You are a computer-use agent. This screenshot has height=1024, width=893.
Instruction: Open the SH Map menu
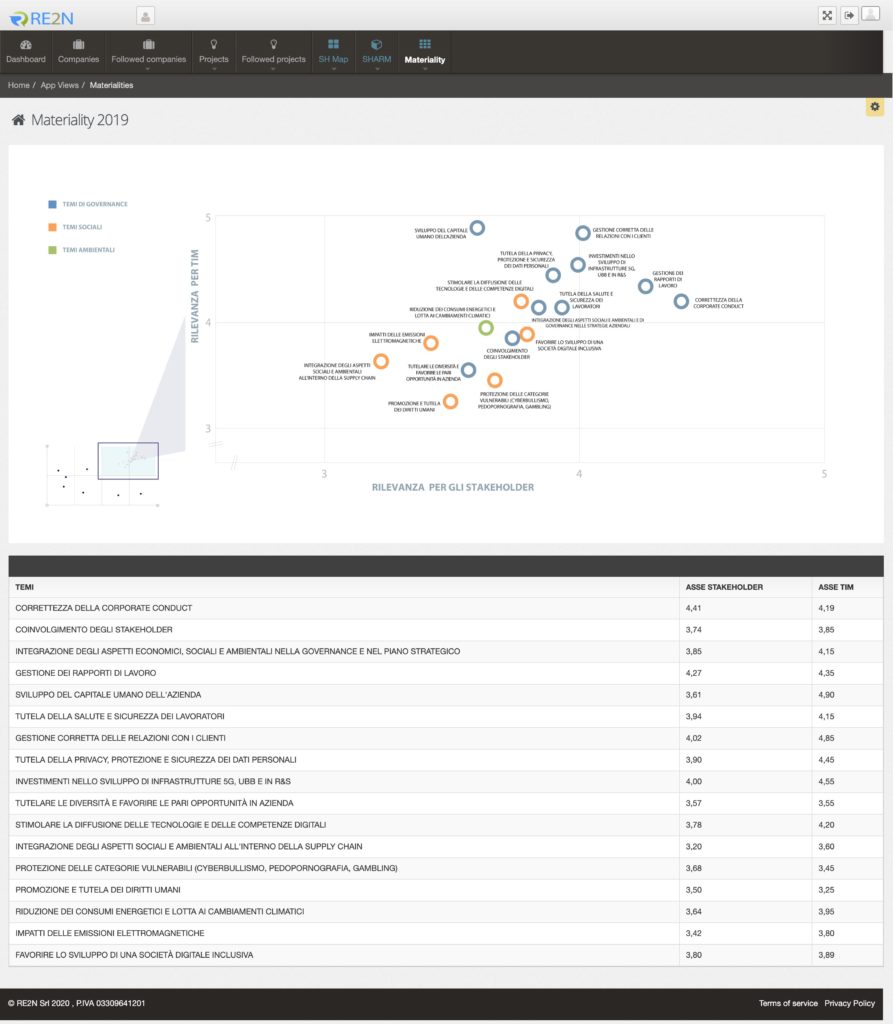pos(333,52)
